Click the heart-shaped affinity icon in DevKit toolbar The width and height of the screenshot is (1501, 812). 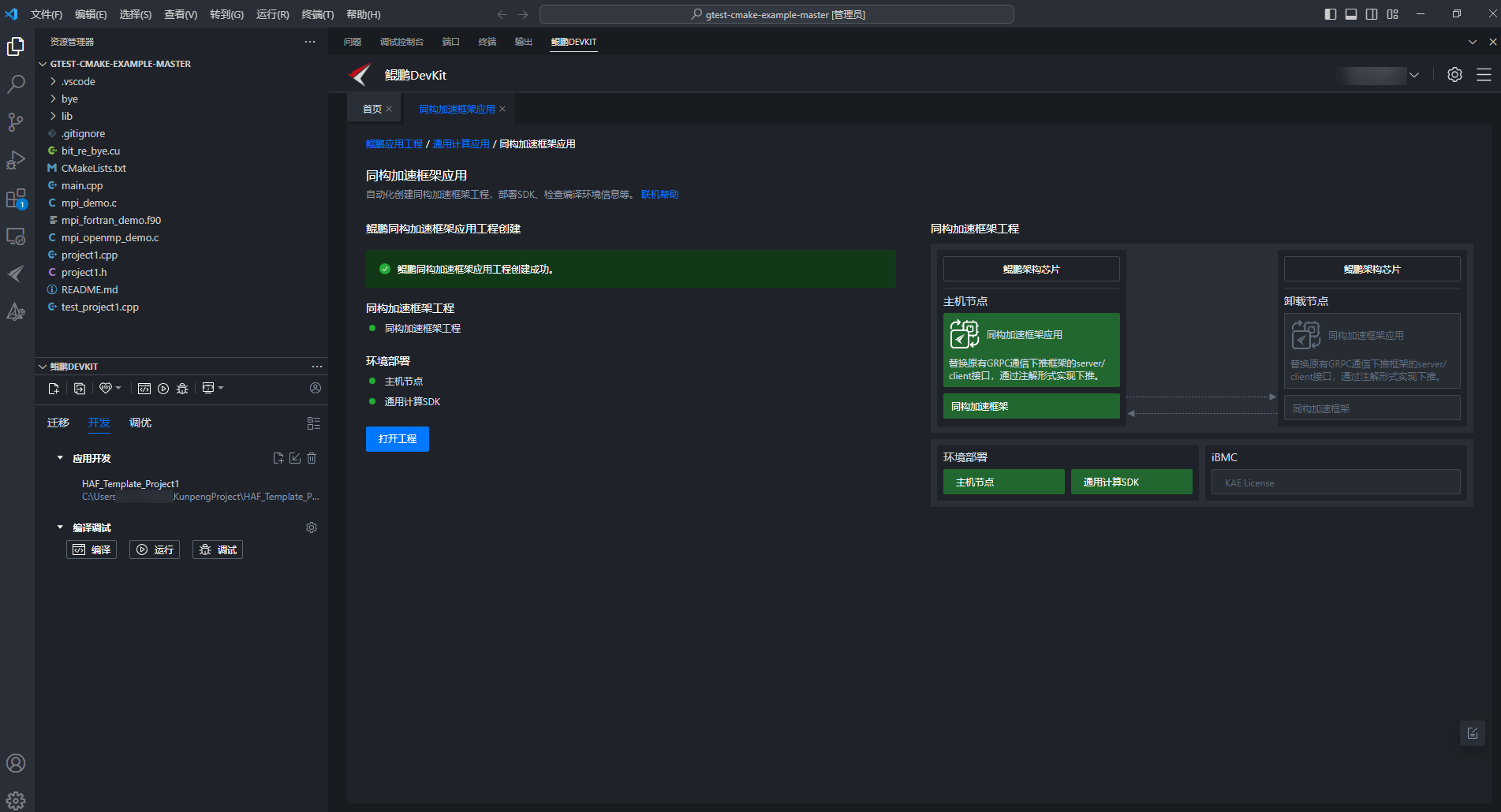(106, 388)
